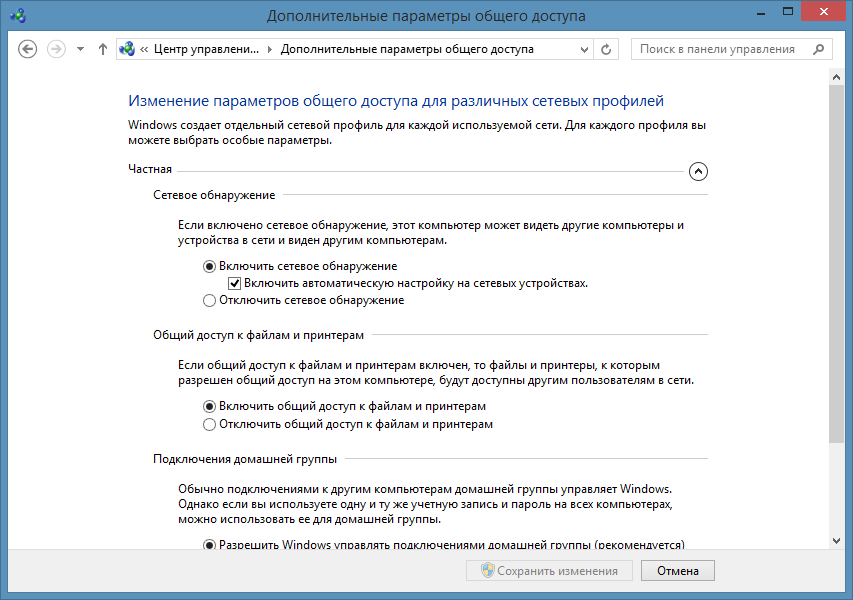Image resolution: width=853 pixels, height=600 pixels.
Task: Go up one level with the Up arrow
Action: click(x=103, y=50)
